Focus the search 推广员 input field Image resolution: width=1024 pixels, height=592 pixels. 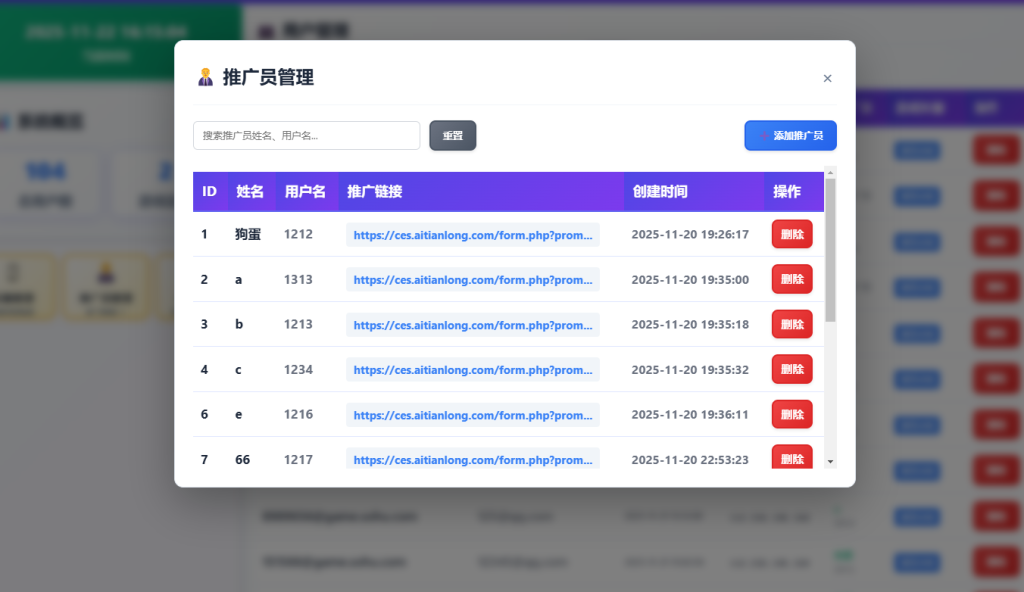[x=306, y=135]
